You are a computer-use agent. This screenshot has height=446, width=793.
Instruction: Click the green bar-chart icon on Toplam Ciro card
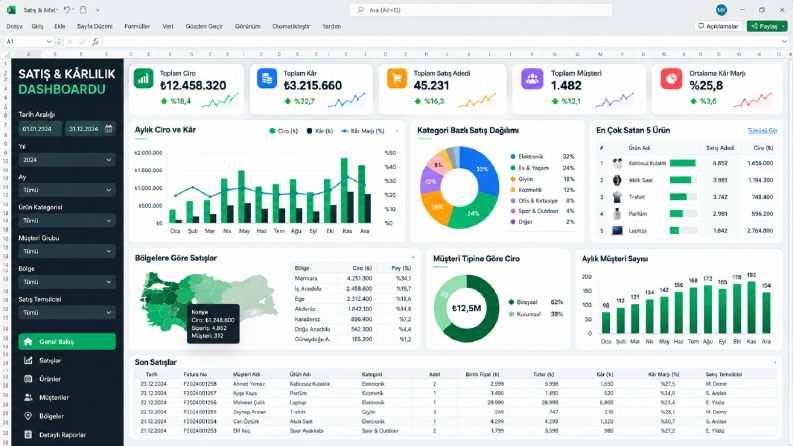click(144, 79)
